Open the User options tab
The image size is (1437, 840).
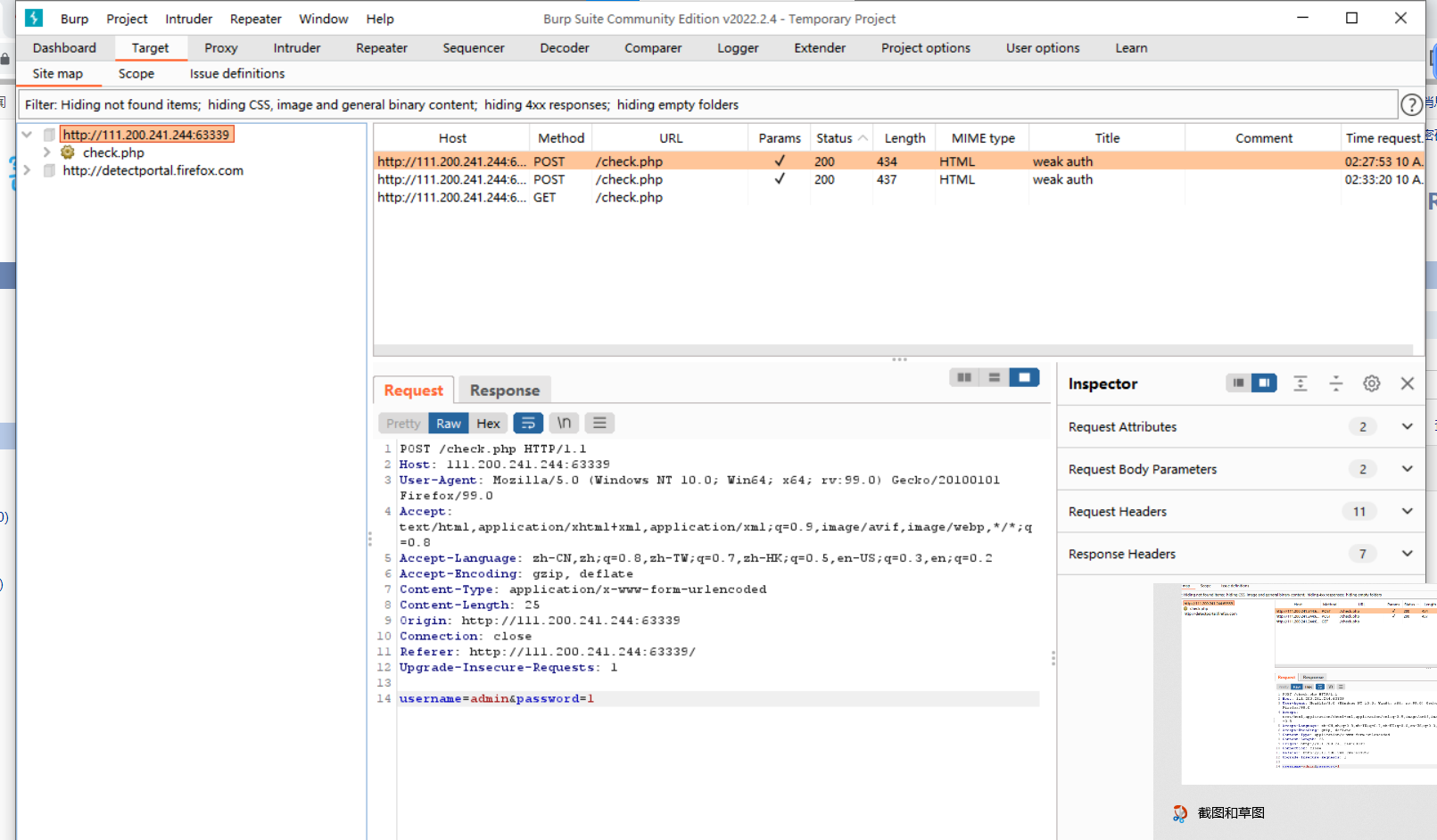click(1043, 48)
